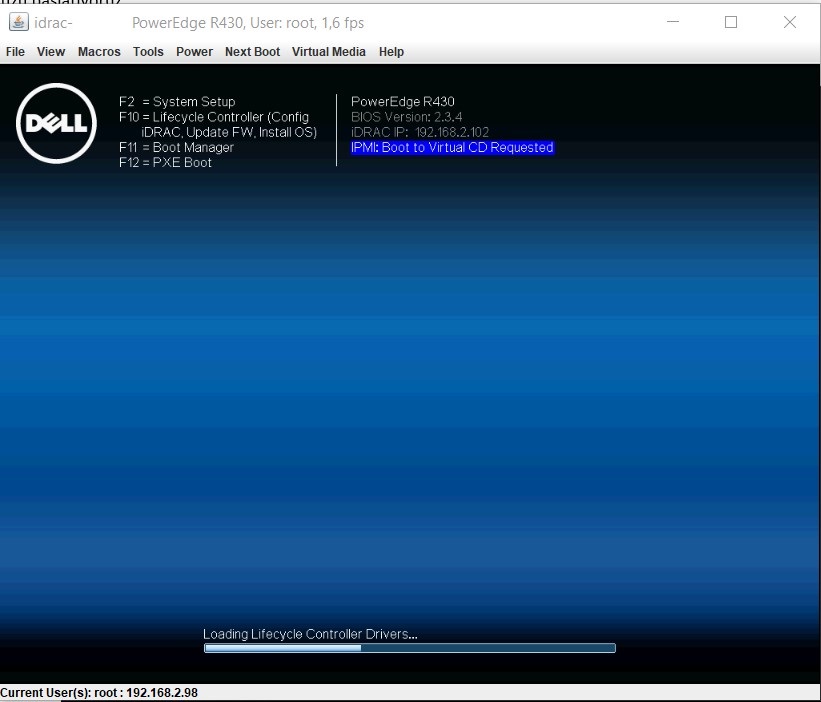Click the window title 'PowerEdge R430, User: root, 1,6 fps'

pyautogui.click(x=248, y=23)
